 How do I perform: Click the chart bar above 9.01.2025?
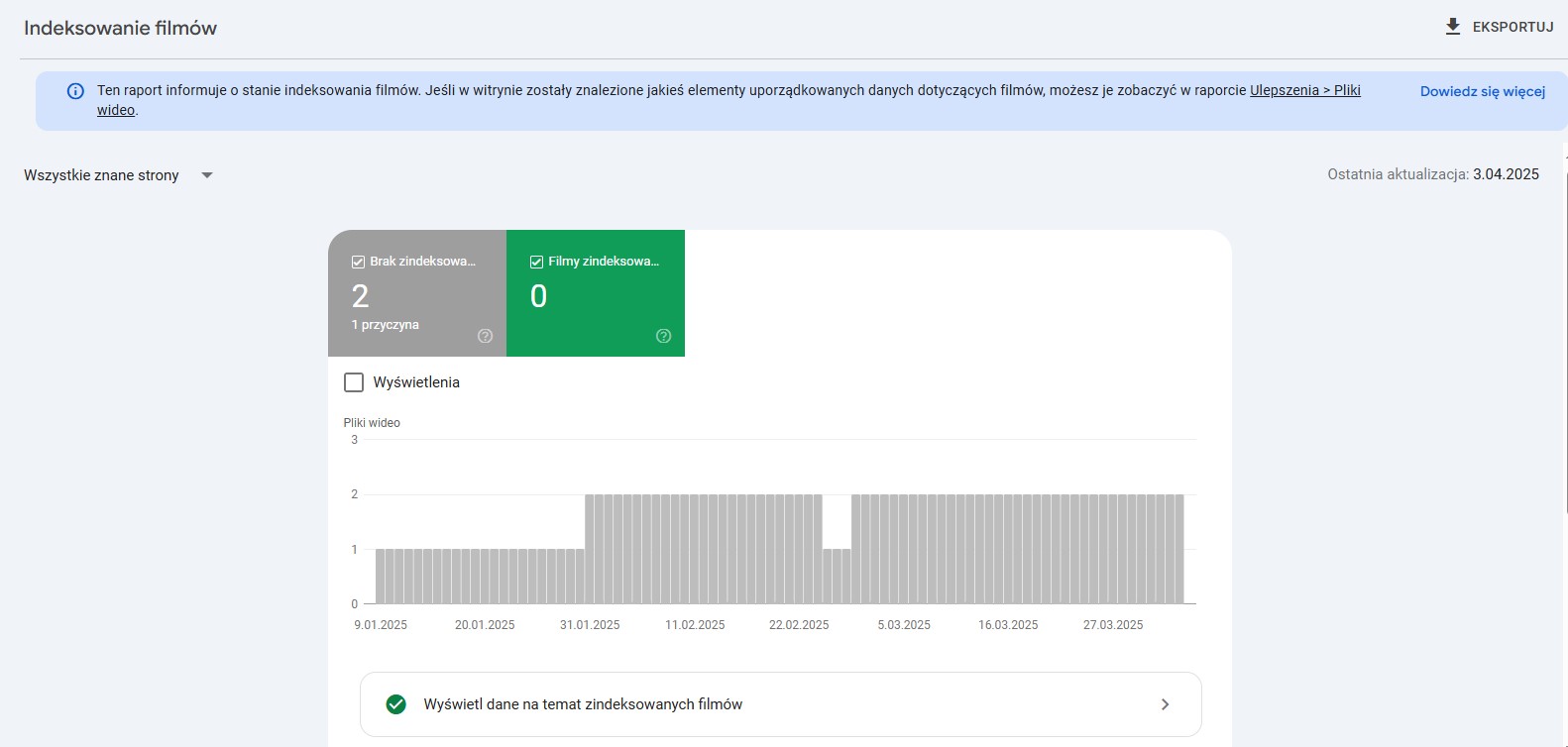[382, 577]
